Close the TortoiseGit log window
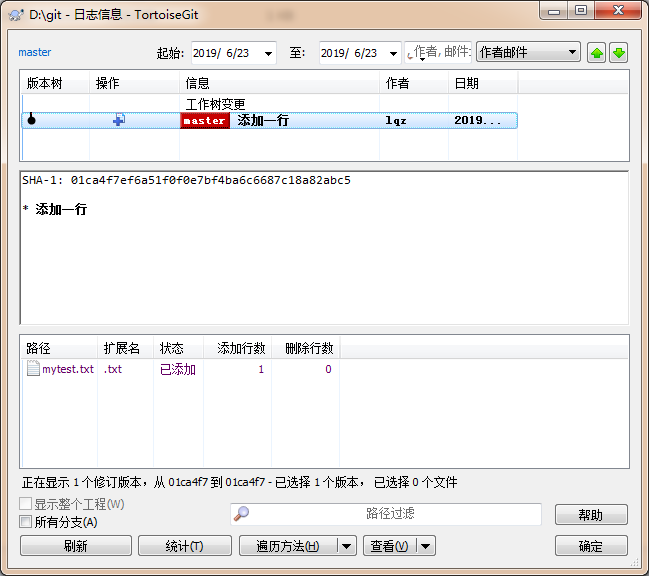The width and height of the screenshot is (649, 576). click(618, 11)
